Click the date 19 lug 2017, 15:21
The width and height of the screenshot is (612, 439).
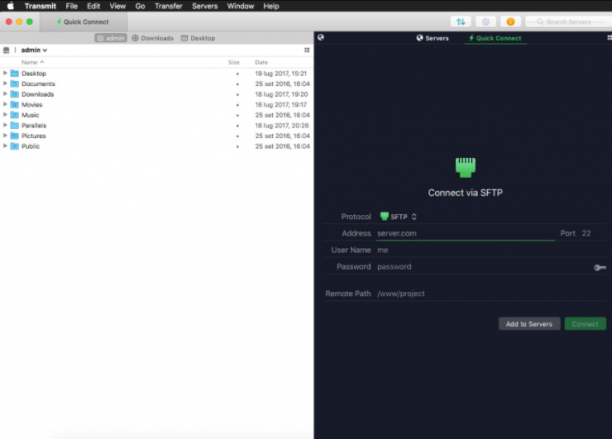point(281,73)
